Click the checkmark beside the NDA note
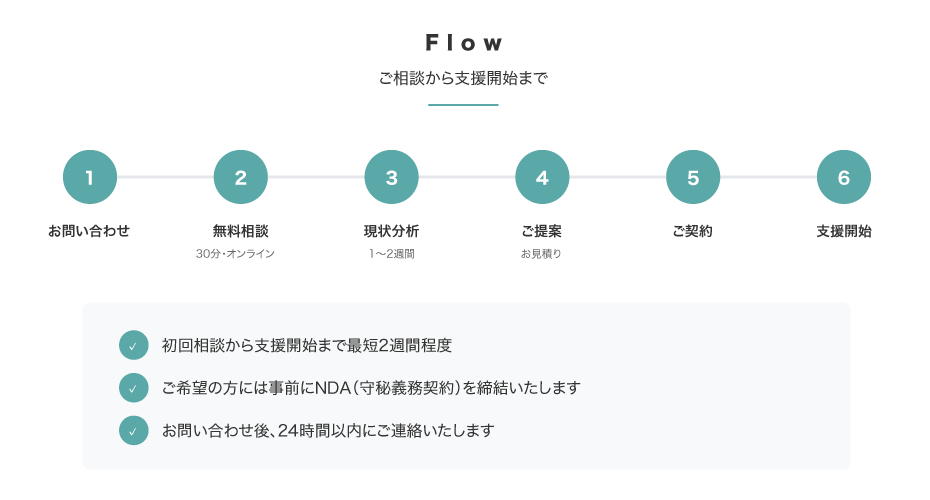930x500 pixels. pyautogui.click(x=133, y=387)
